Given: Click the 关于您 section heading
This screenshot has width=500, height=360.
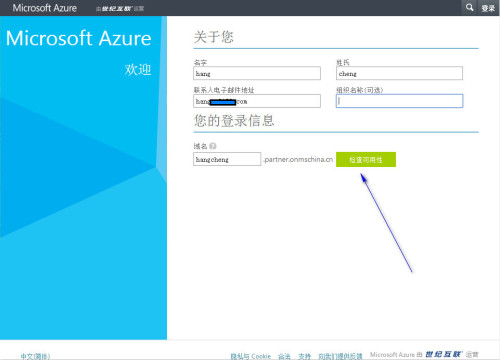Looking at the screenshot, I should point(214,37).
